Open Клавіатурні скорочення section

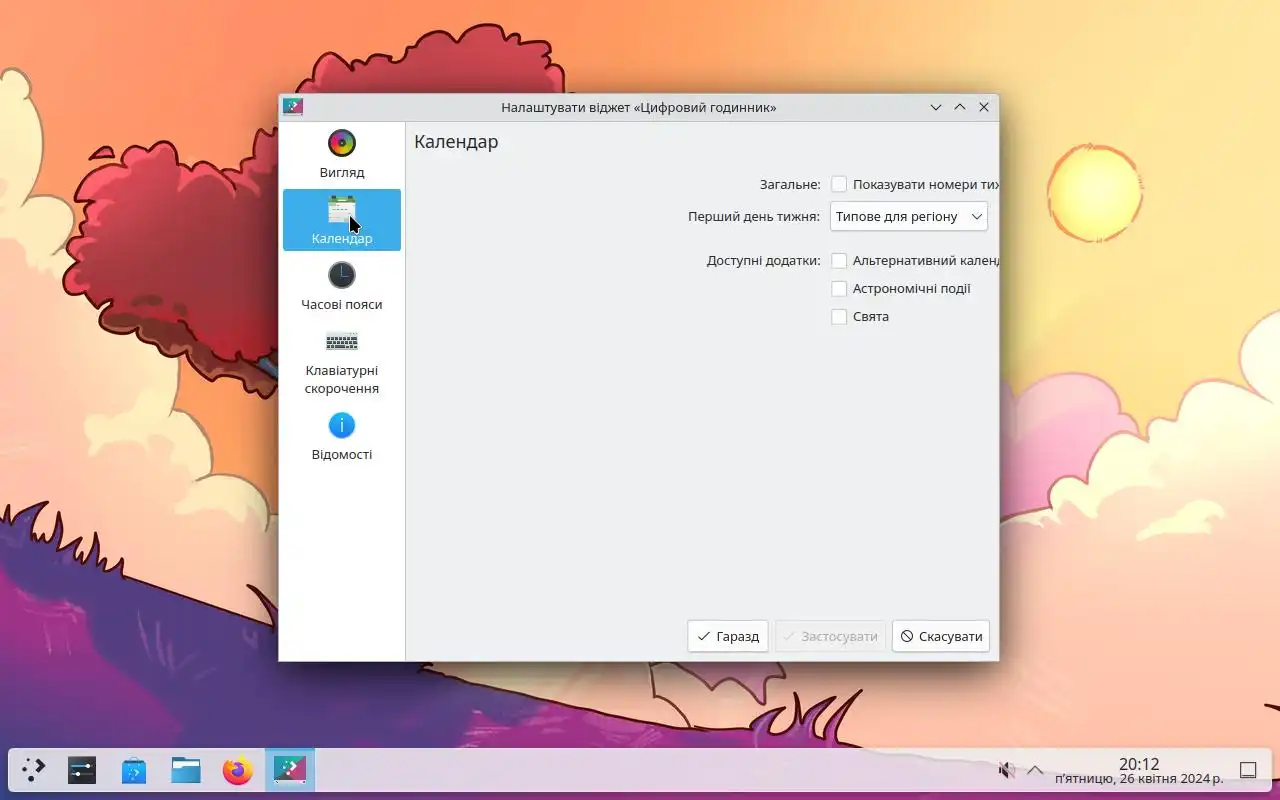pos(342,361)
